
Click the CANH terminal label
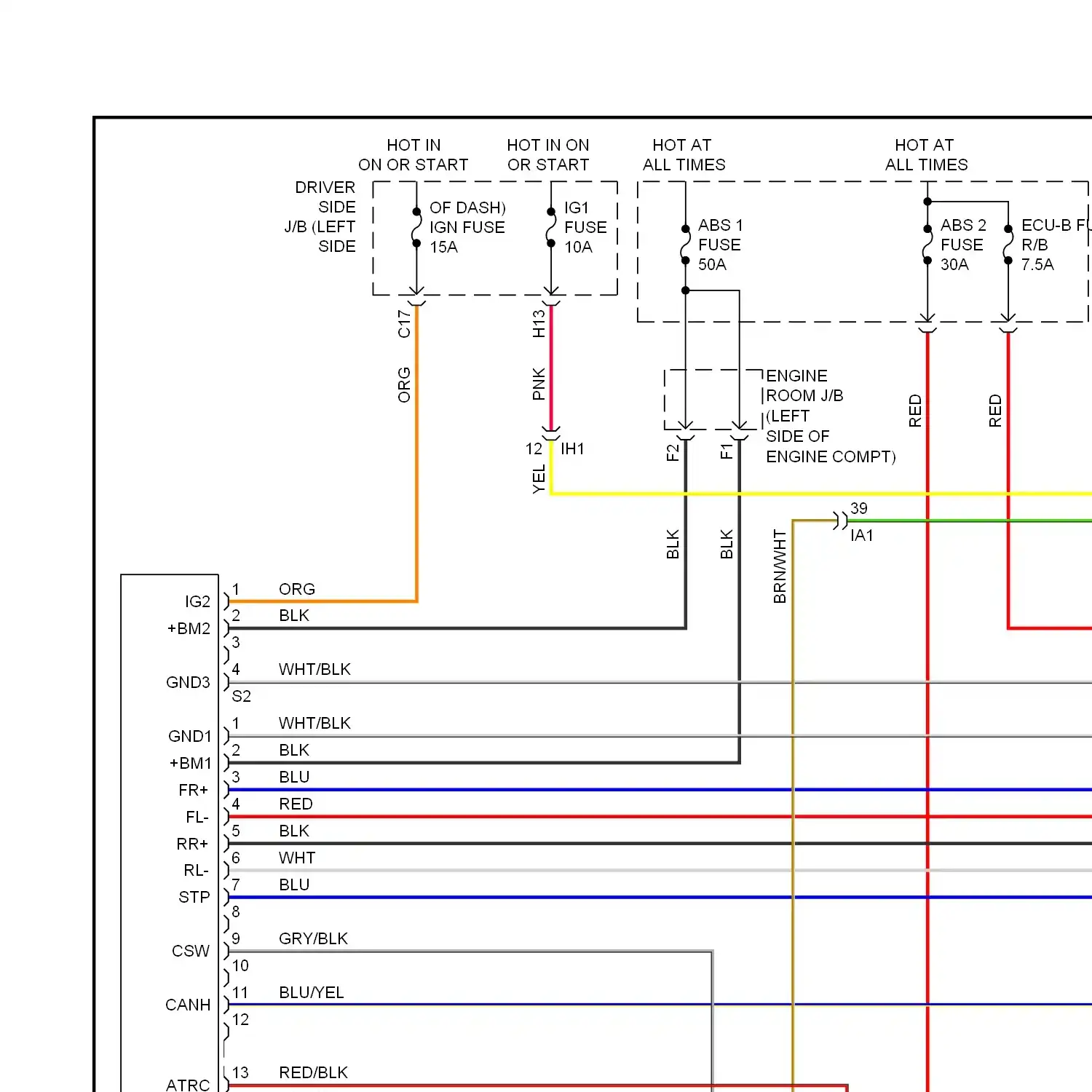188,1005
